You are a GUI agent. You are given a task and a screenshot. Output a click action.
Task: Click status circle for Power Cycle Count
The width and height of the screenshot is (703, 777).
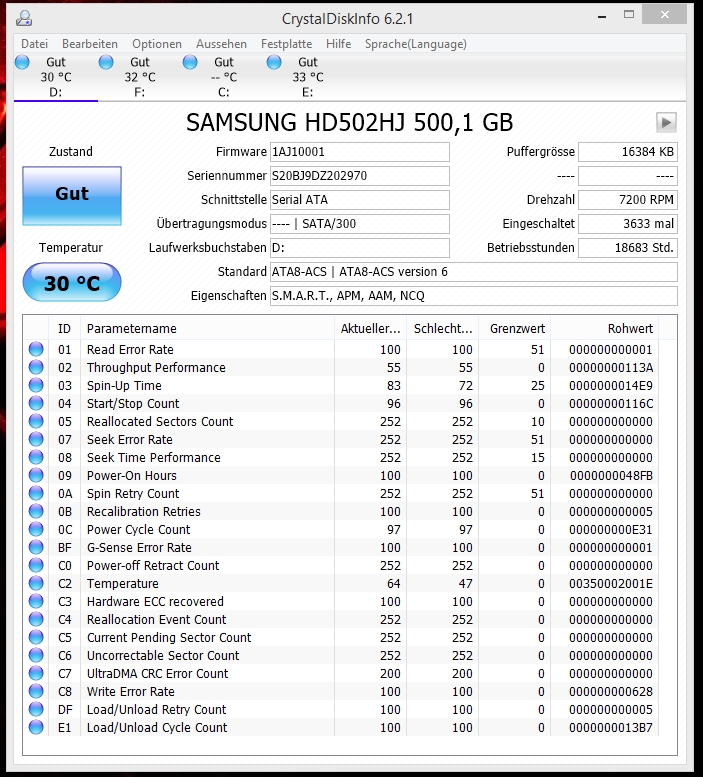coord(36,529)
